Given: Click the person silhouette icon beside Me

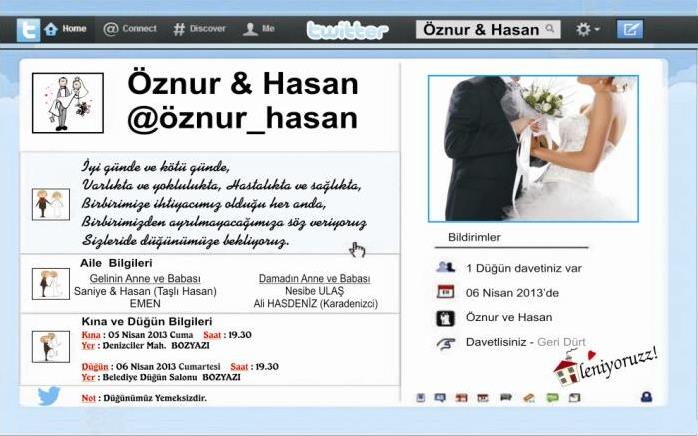Looking at the screenshot, I should pyautogui.click(x=250, y=29).
